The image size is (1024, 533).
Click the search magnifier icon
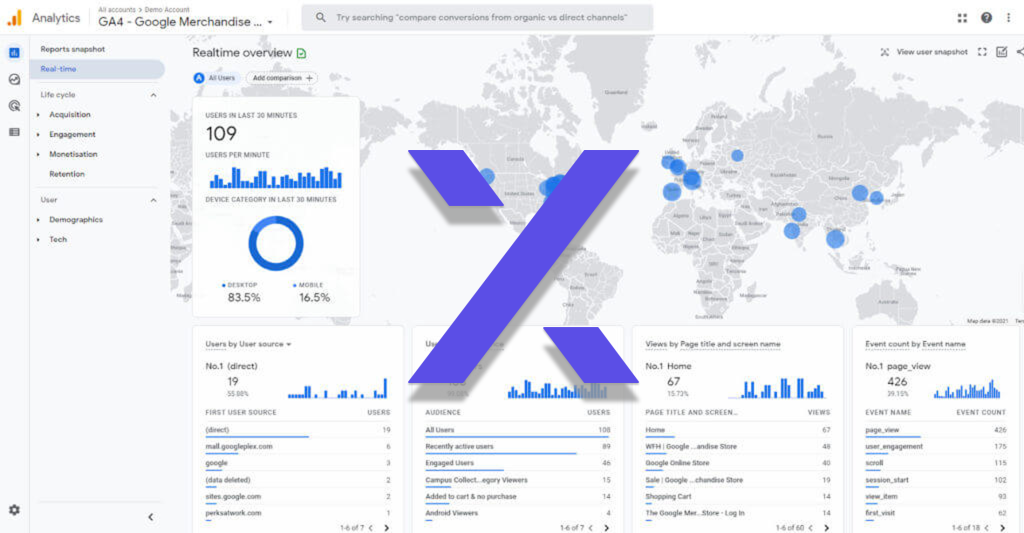320,18
